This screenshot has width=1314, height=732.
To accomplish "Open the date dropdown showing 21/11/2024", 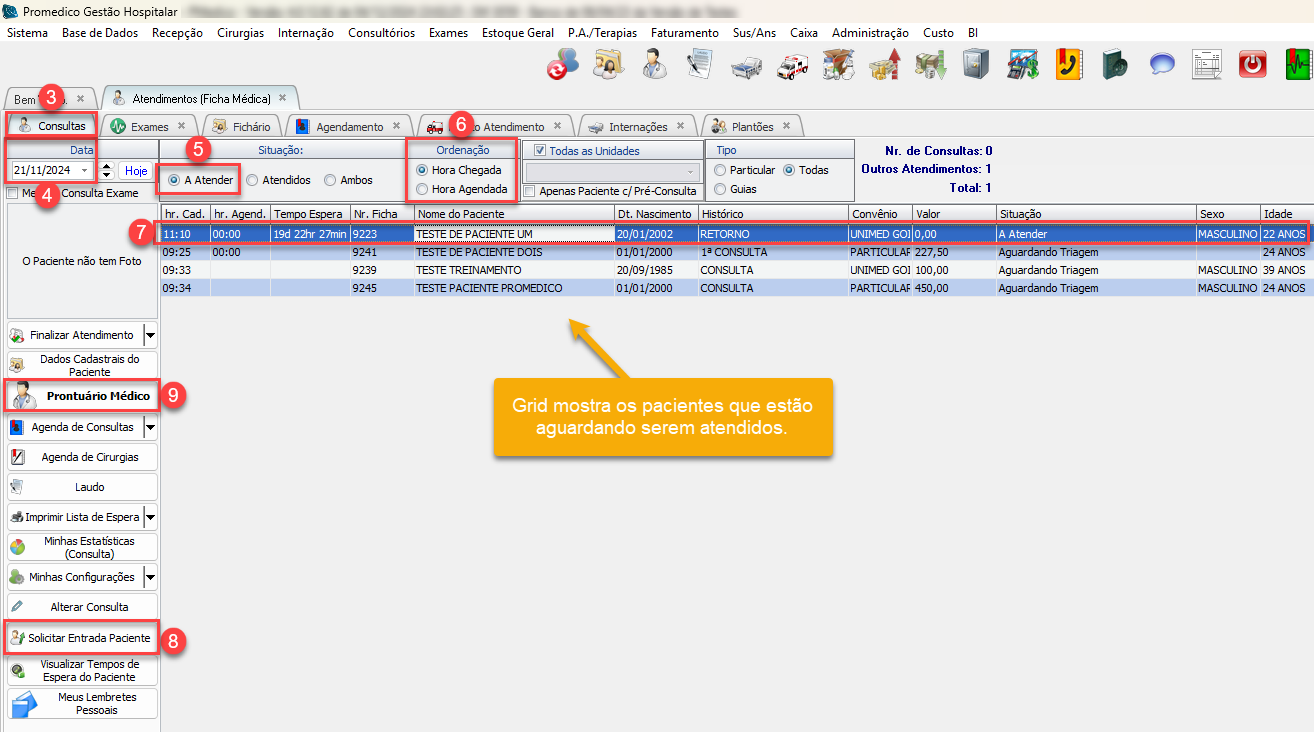I will coord(85,171).
